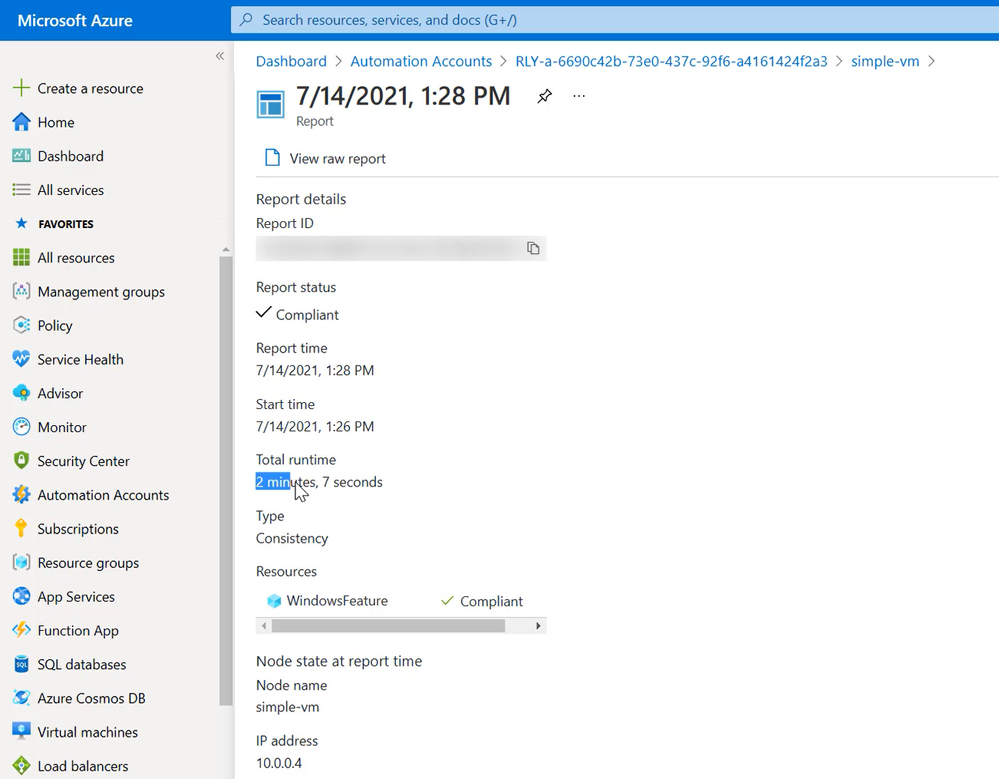Click the Start time value 1:26 PM

(x=315, y=426)
